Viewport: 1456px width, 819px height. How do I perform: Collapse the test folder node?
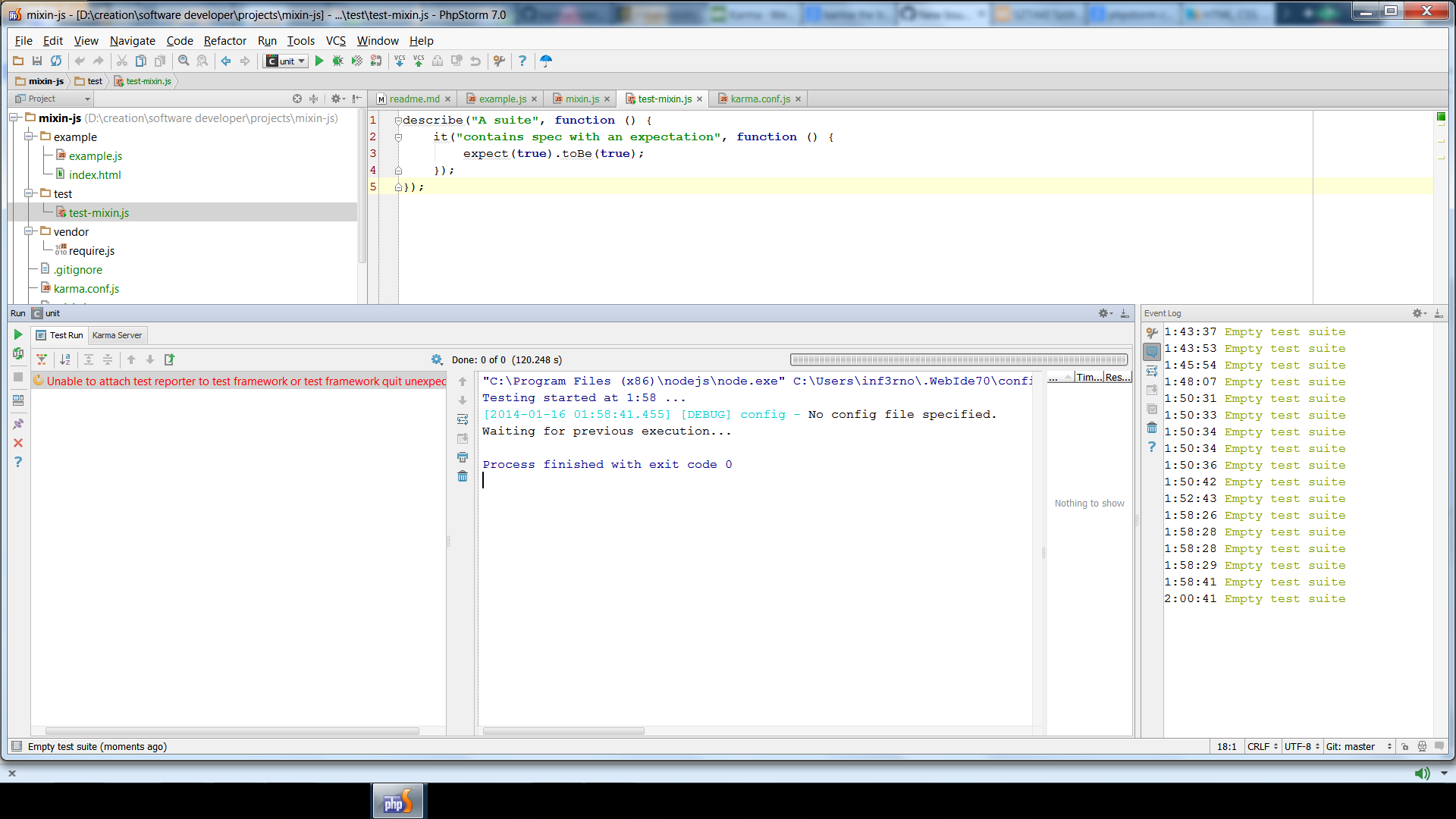28,193
